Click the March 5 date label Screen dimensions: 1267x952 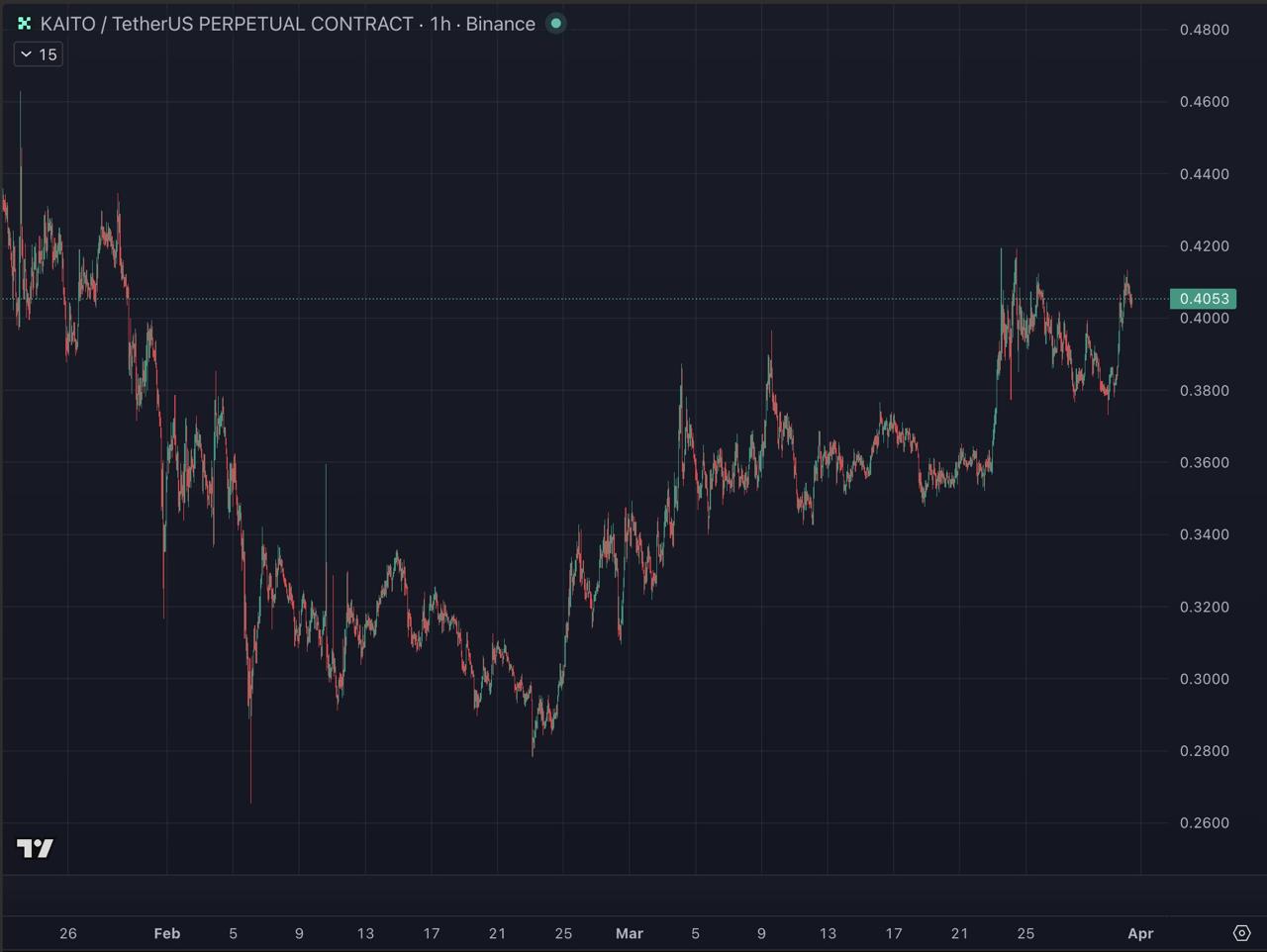coord(696,933)
